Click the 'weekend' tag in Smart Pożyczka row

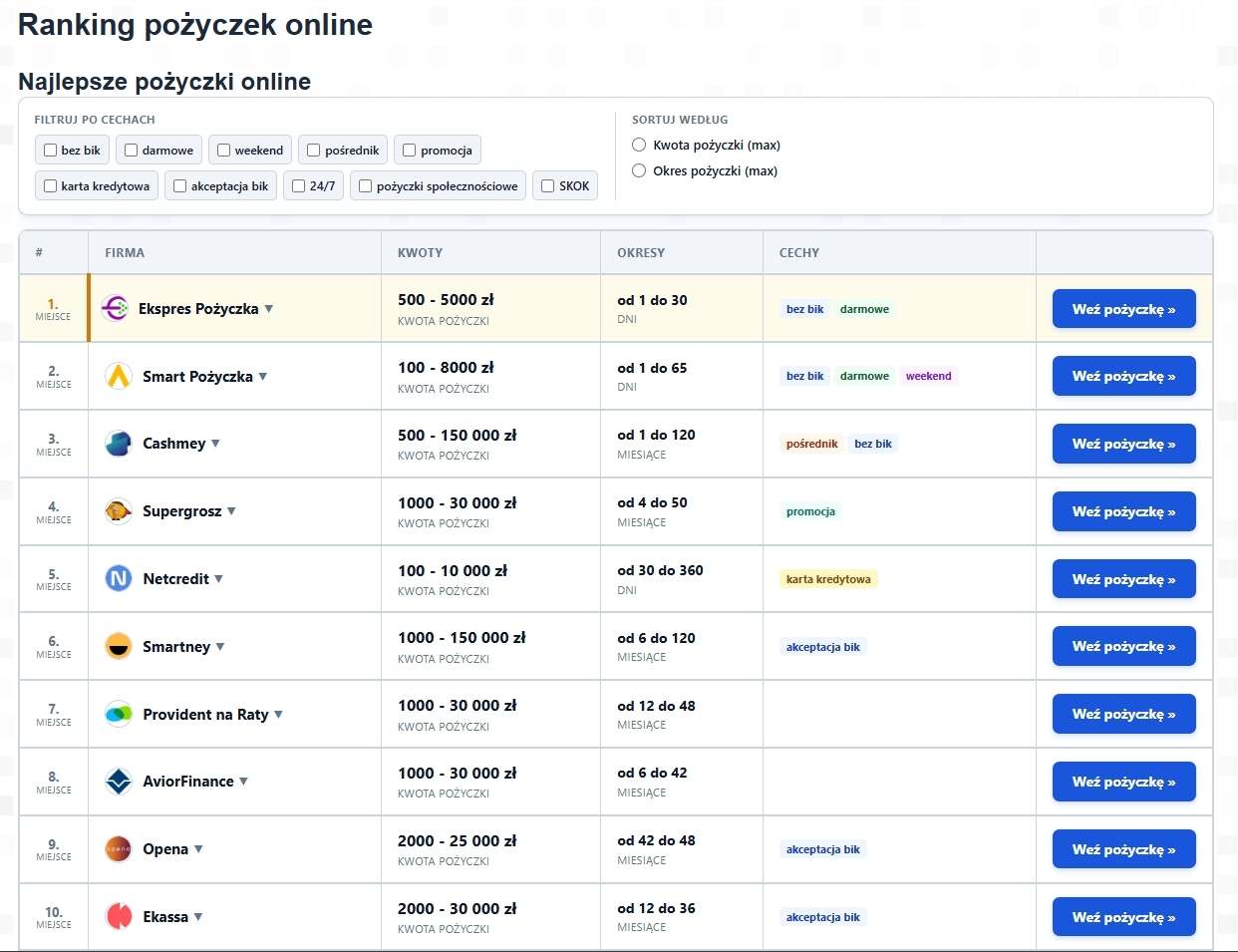(928, 377)
